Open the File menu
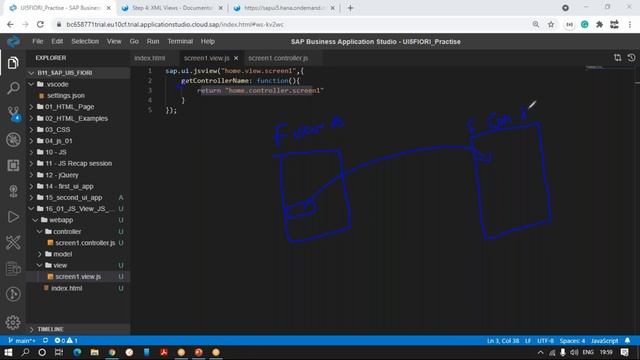The width and height of the screenshot is (640, 360). [38, 41]
